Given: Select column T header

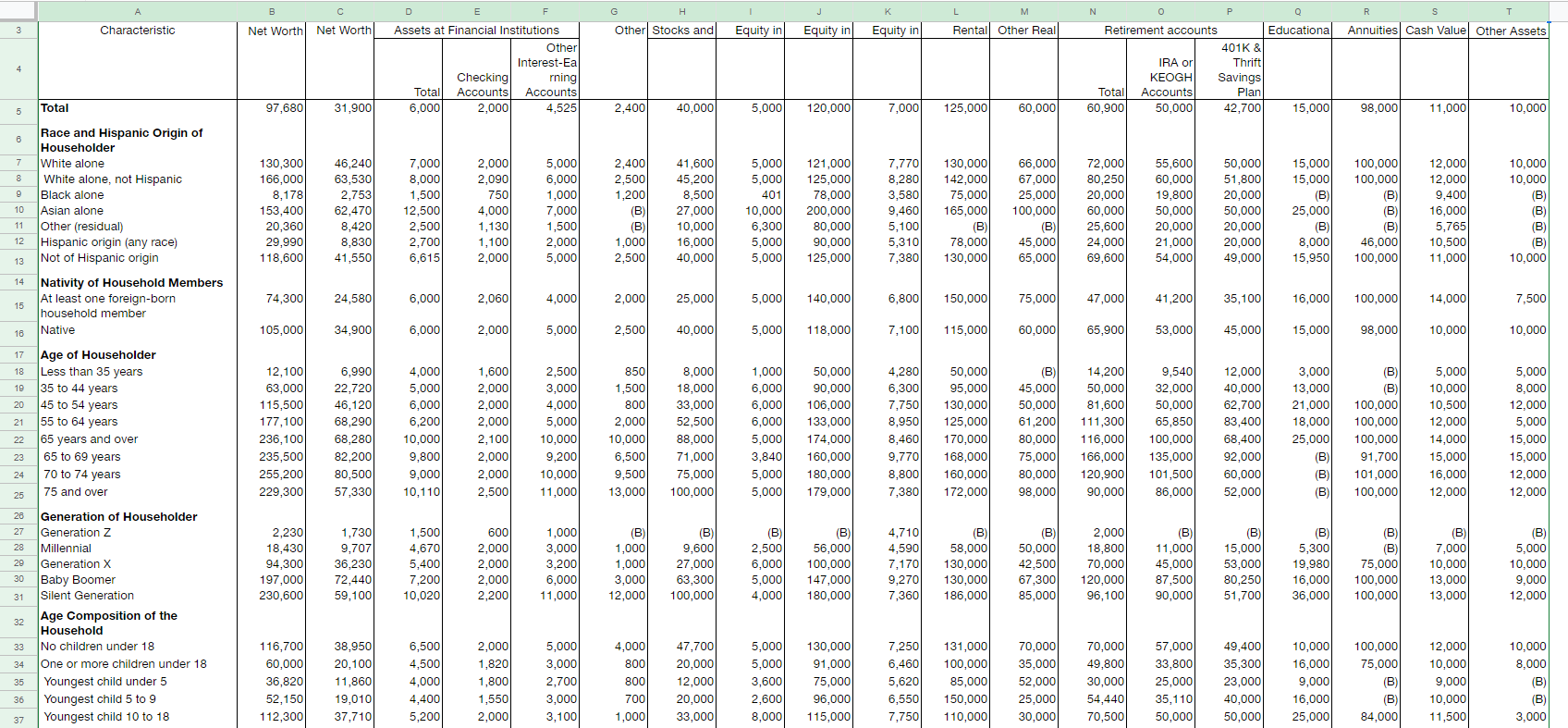Looking at the screenshot, I should (1509, 11).
